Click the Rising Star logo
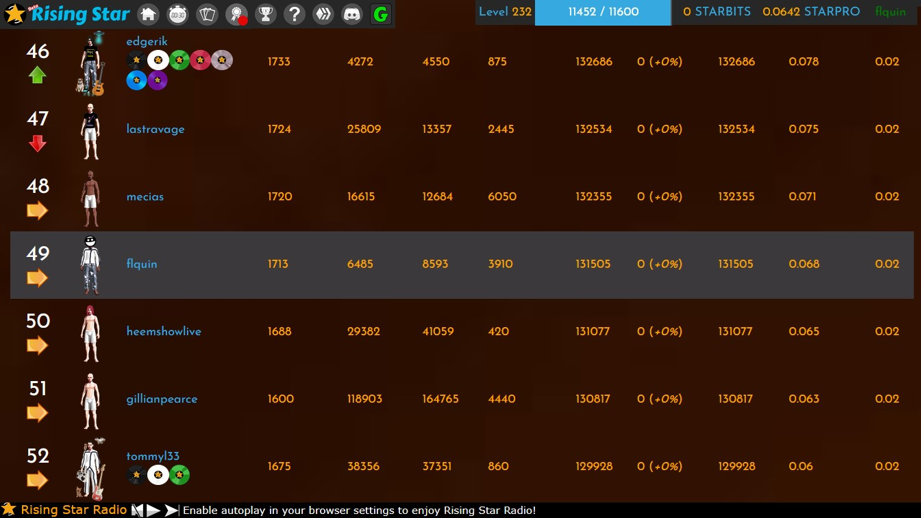This screenshot has height=518, width=921. [x=67, y=14]
